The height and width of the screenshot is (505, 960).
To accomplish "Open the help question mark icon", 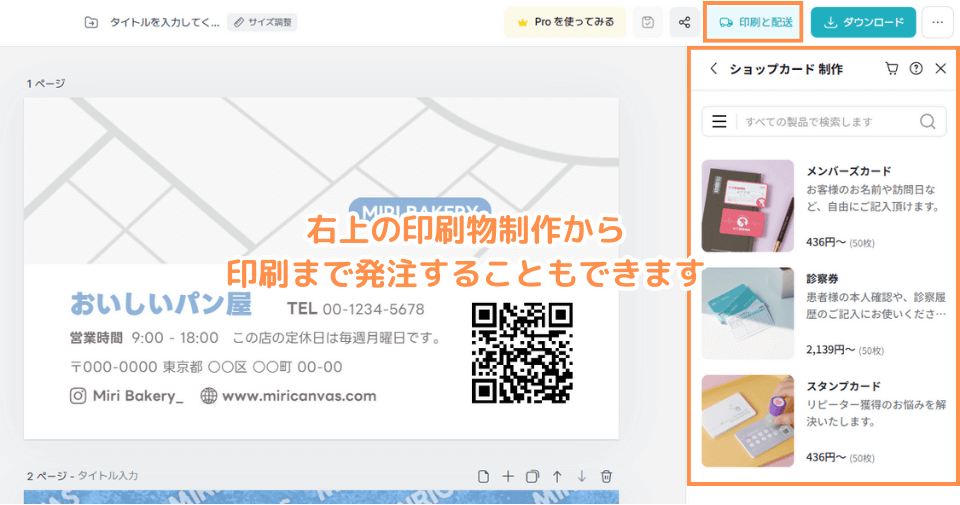I will (916, 69).
